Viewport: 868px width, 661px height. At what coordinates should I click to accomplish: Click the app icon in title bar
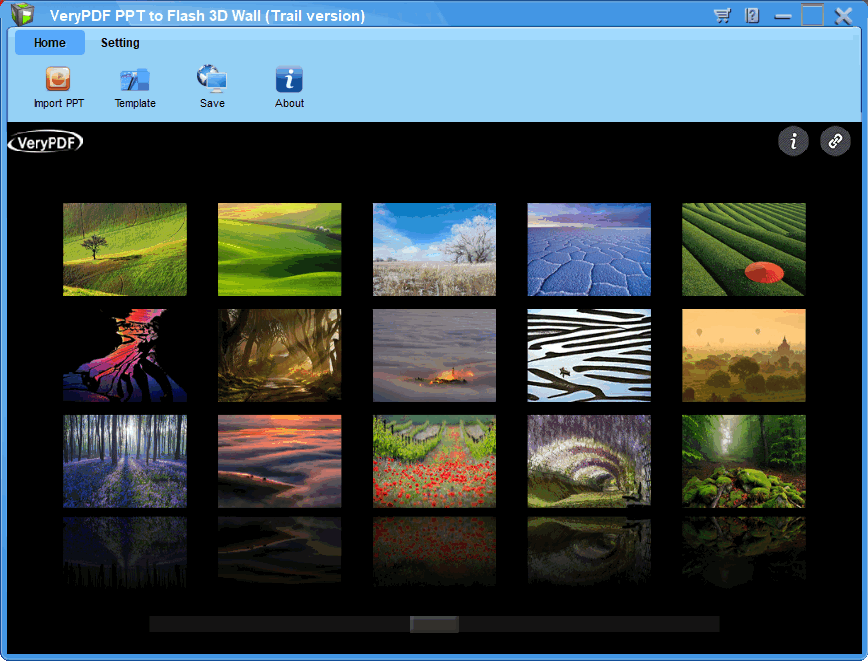point(23,14)
